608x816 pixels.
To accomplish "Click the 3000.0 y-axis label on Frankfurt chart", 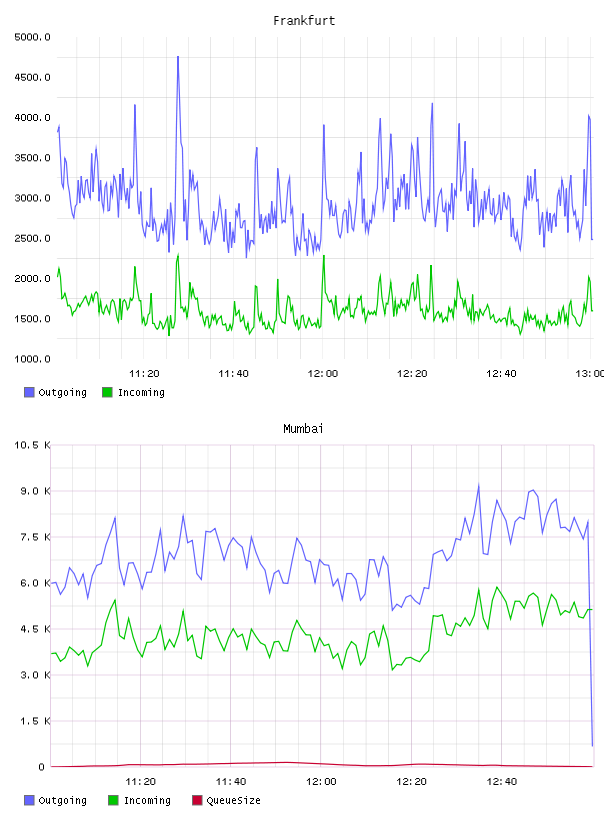I will 32,198.
